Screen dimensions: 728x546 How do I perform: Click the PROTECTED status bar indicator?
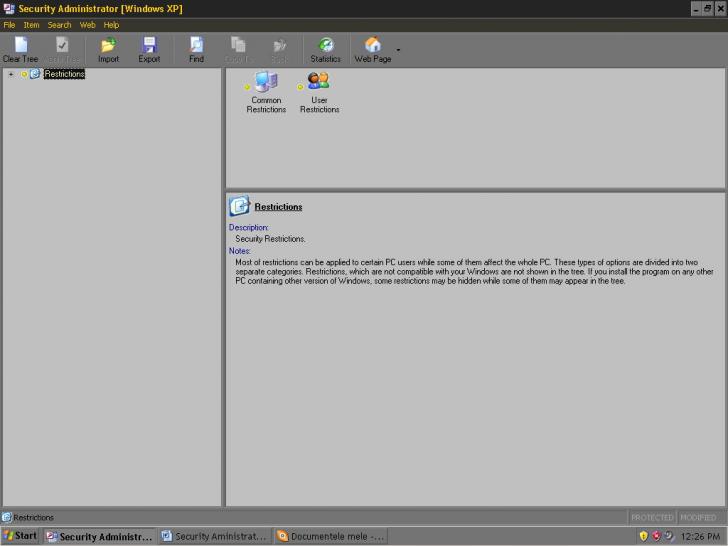[652, 517]
